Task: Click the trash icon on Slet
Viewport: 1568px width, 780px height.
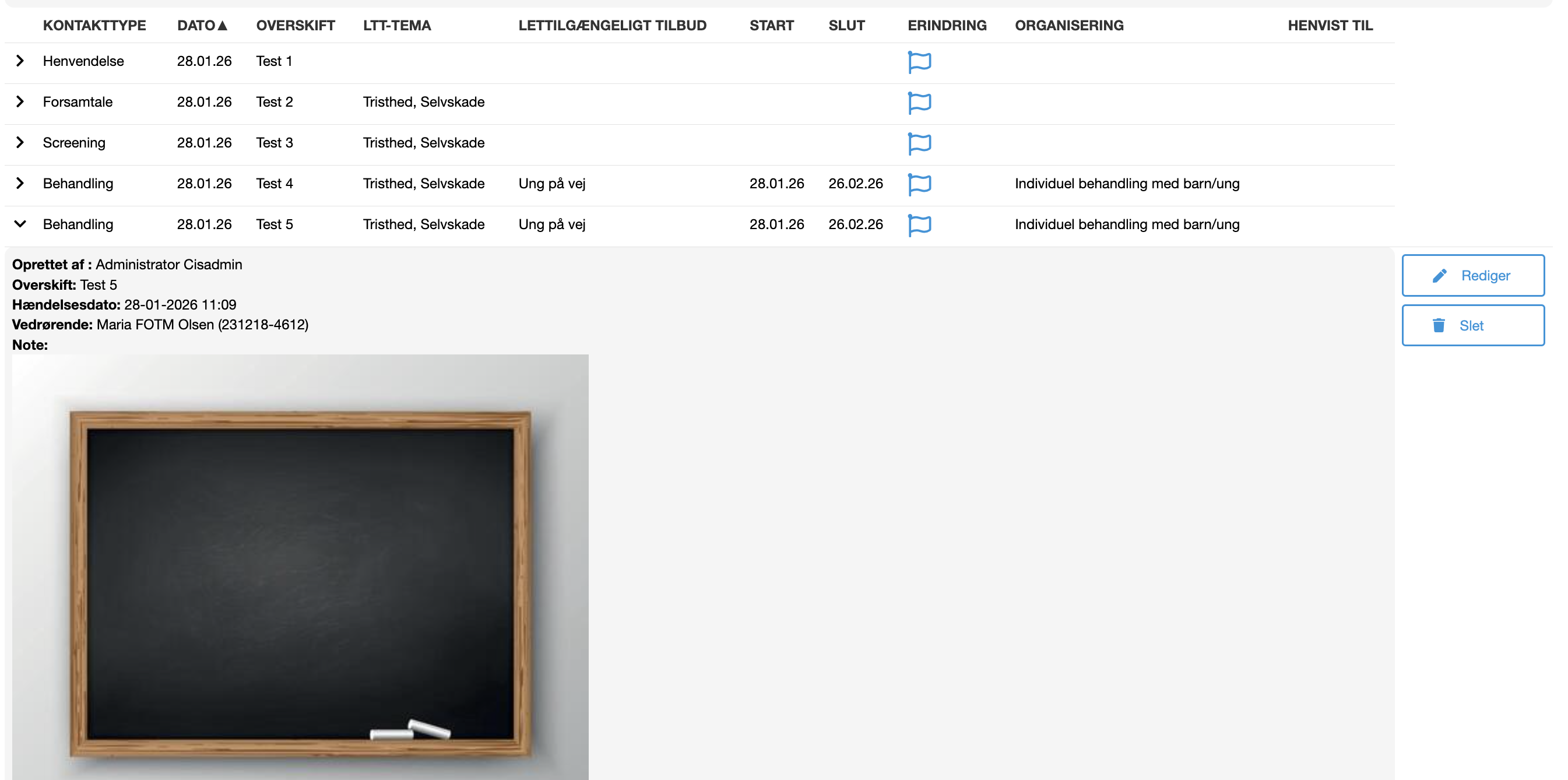Action: [1439, 326]
